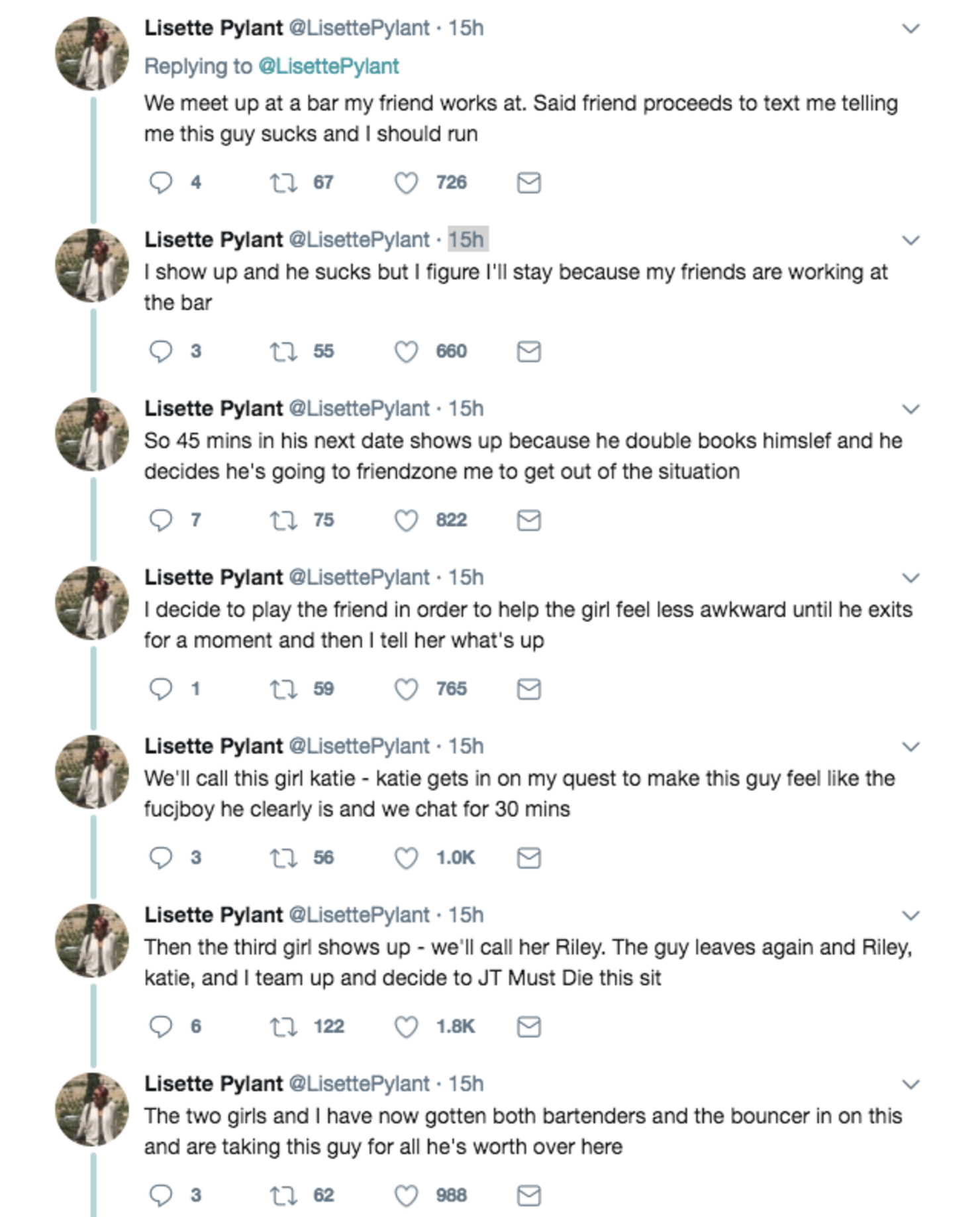Like the tweet with 1.0K likes
Viewport: 980px width, 1217px height.
[407, 858]
